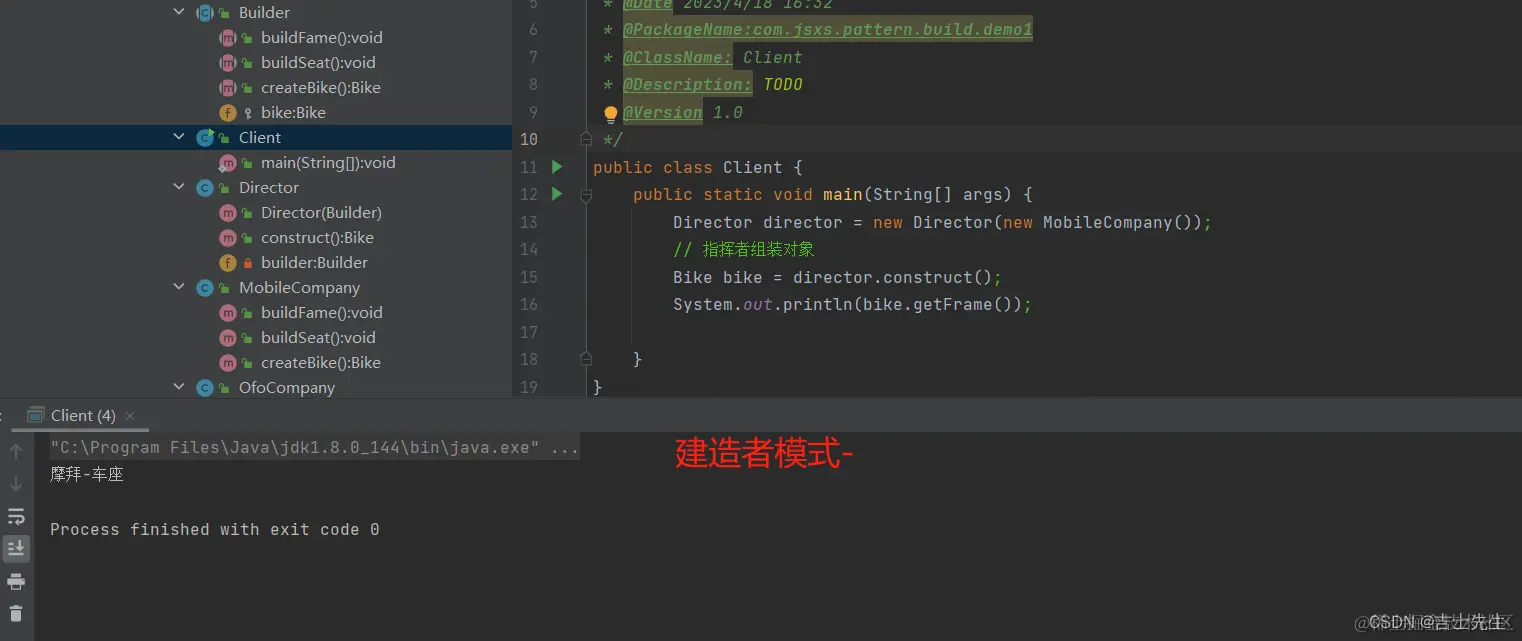Click the Director class icon
Screen dimensions: 1522x641
click(x=205, y=187)
